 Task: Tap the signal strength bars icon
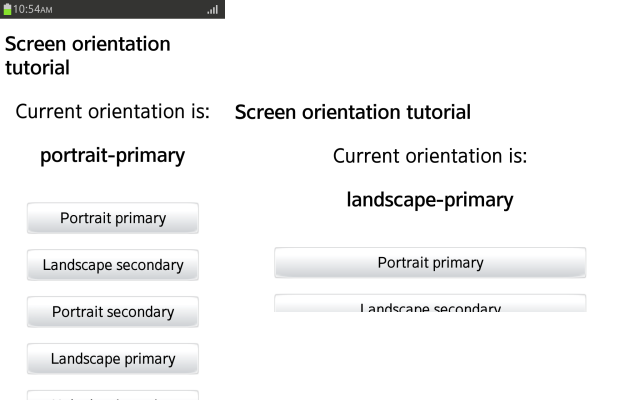click(212, 10)
